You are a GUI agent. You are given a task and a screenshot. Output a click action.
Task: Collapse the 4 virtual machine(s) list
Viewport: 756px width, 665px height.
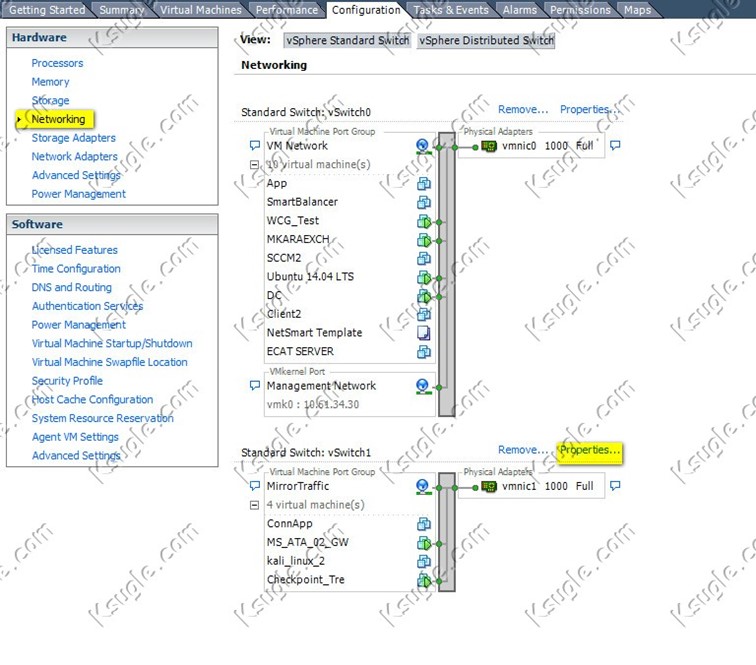coord(254,505)
